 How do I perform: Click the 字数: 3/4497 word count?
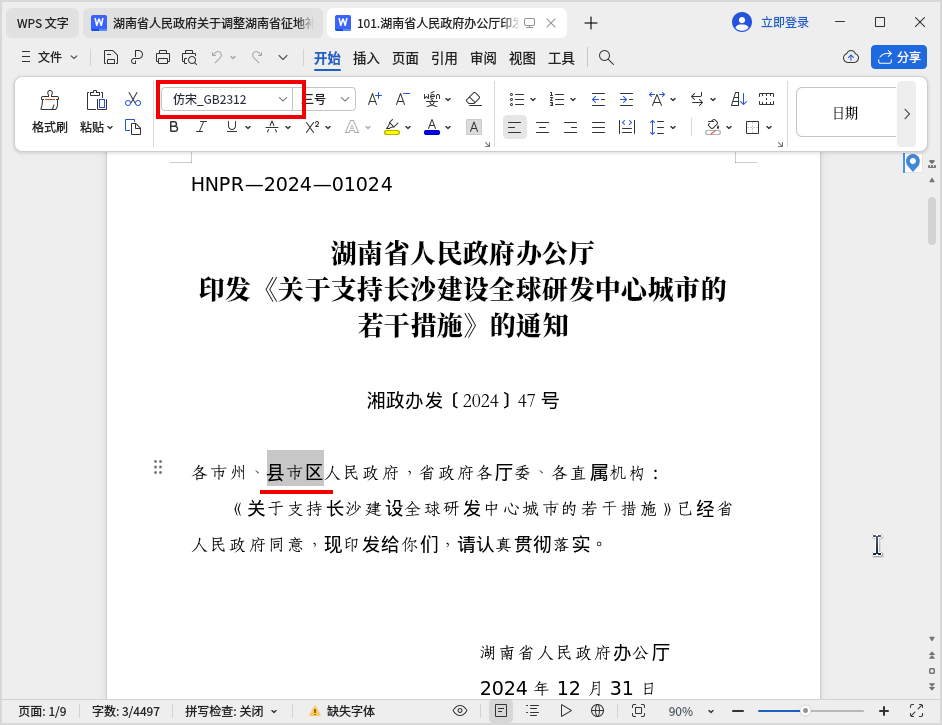tap(126, 711)
